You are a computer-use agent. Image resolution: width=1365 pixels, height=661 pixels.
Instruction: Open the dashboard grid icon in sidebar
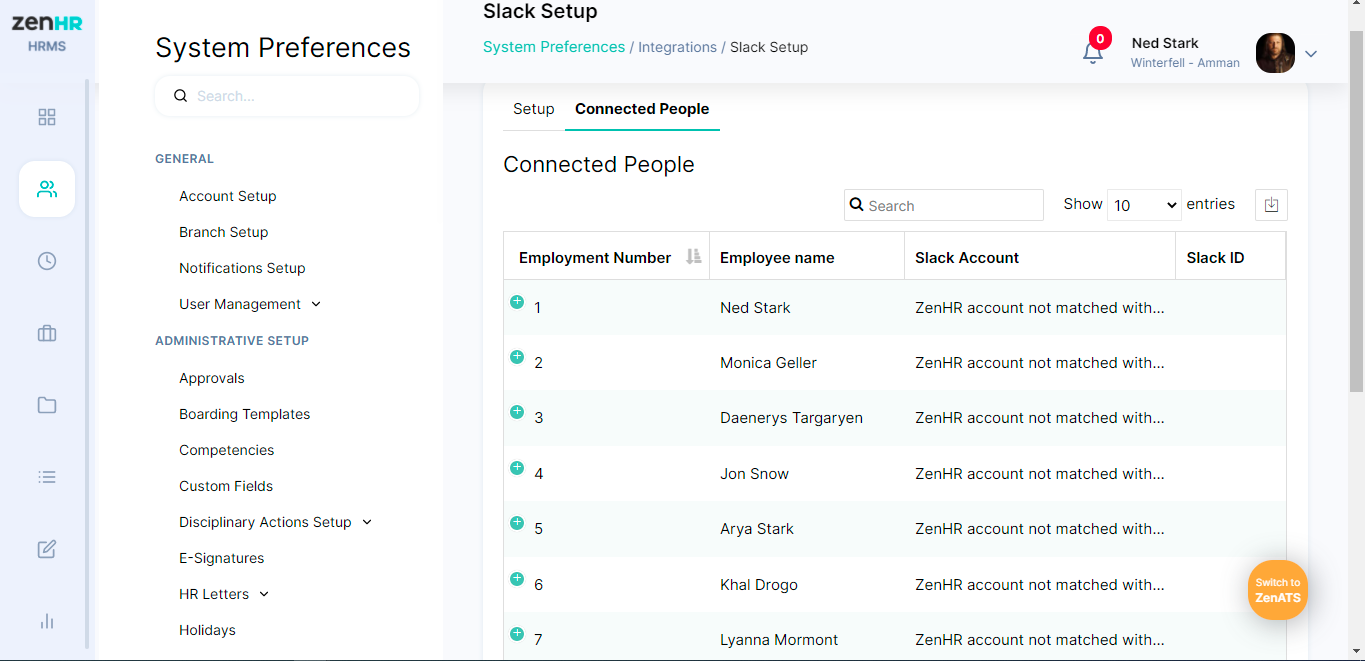(47, 117)
